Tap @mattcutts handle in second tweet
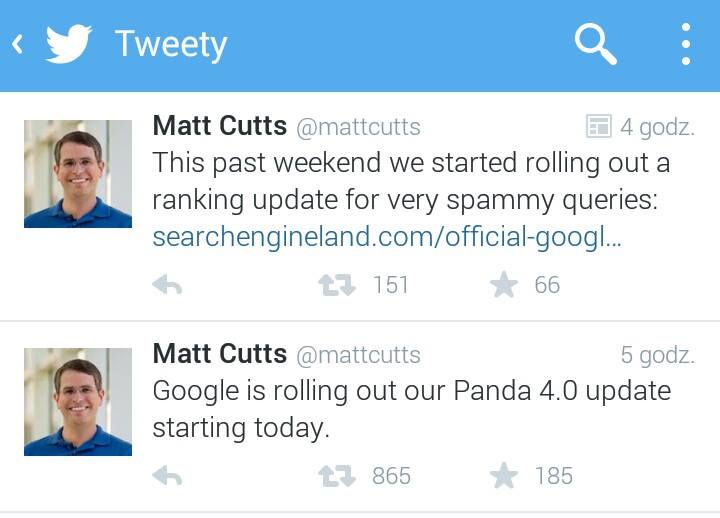The image size is (720, 518). pyautogui.click(x=358, y=355)
